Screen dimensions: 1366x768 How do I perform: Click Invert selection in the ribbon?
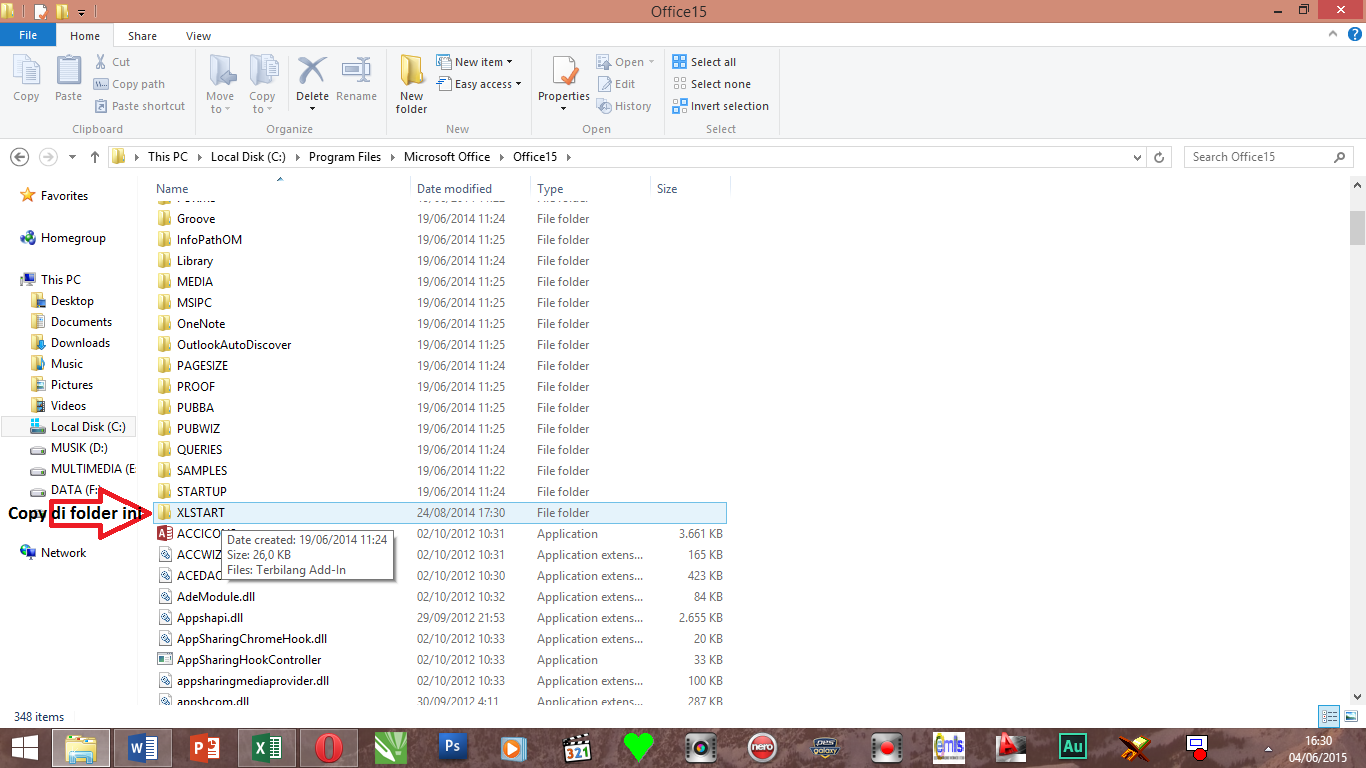click(720, 106)
